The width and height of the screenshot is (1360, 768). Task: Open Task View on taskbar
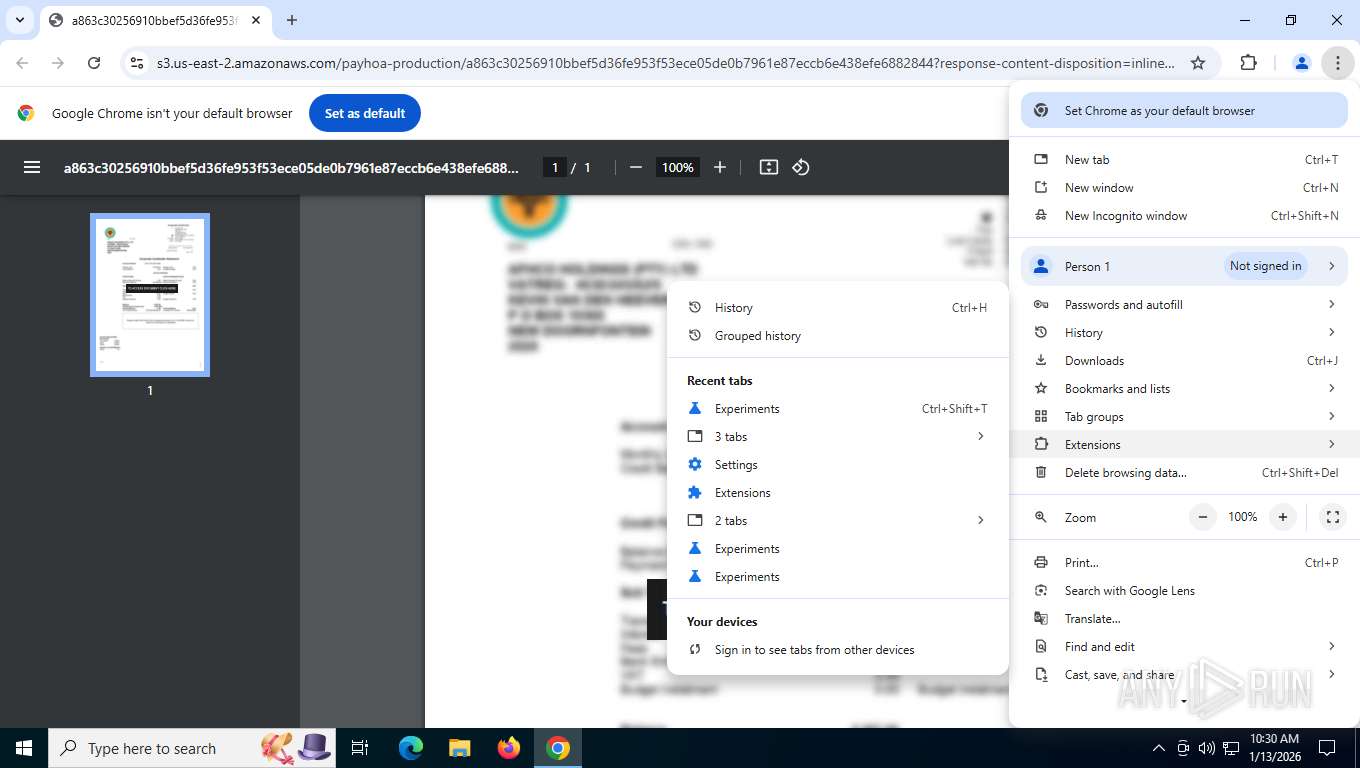pos(360,748)
